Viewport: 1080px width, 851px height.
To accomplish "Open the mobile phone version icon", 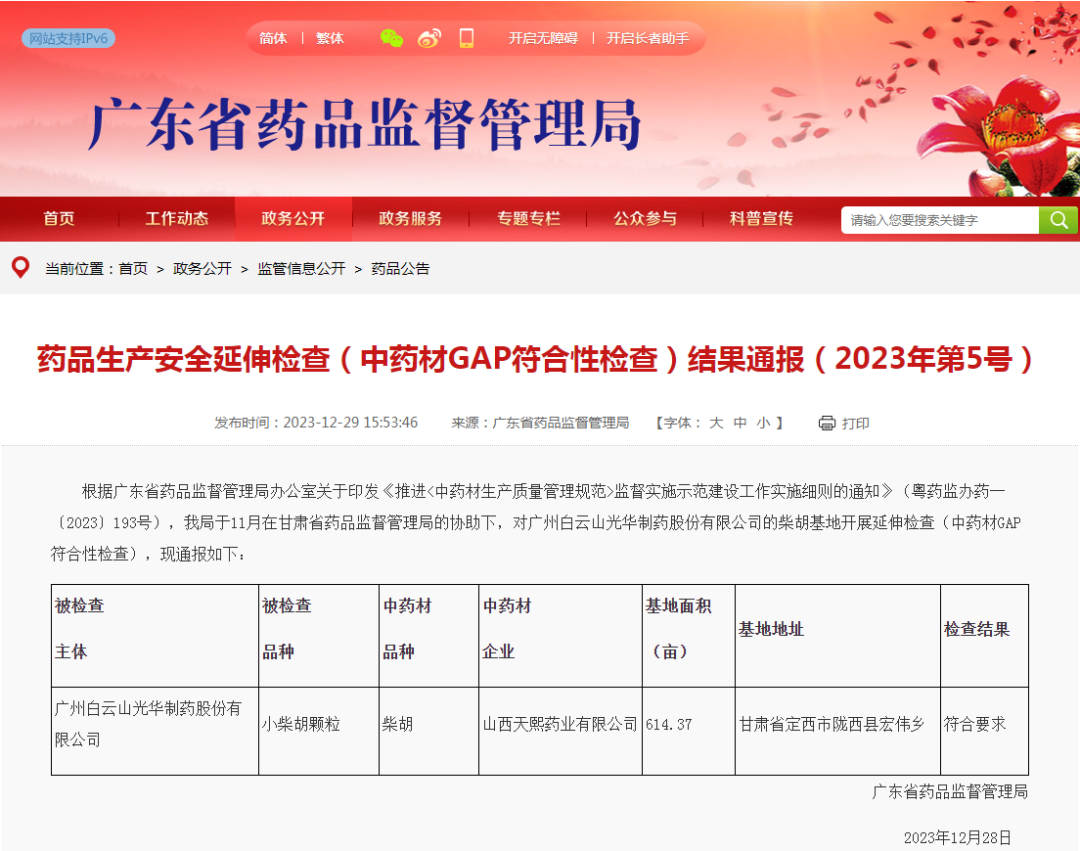I will (466, 38).
